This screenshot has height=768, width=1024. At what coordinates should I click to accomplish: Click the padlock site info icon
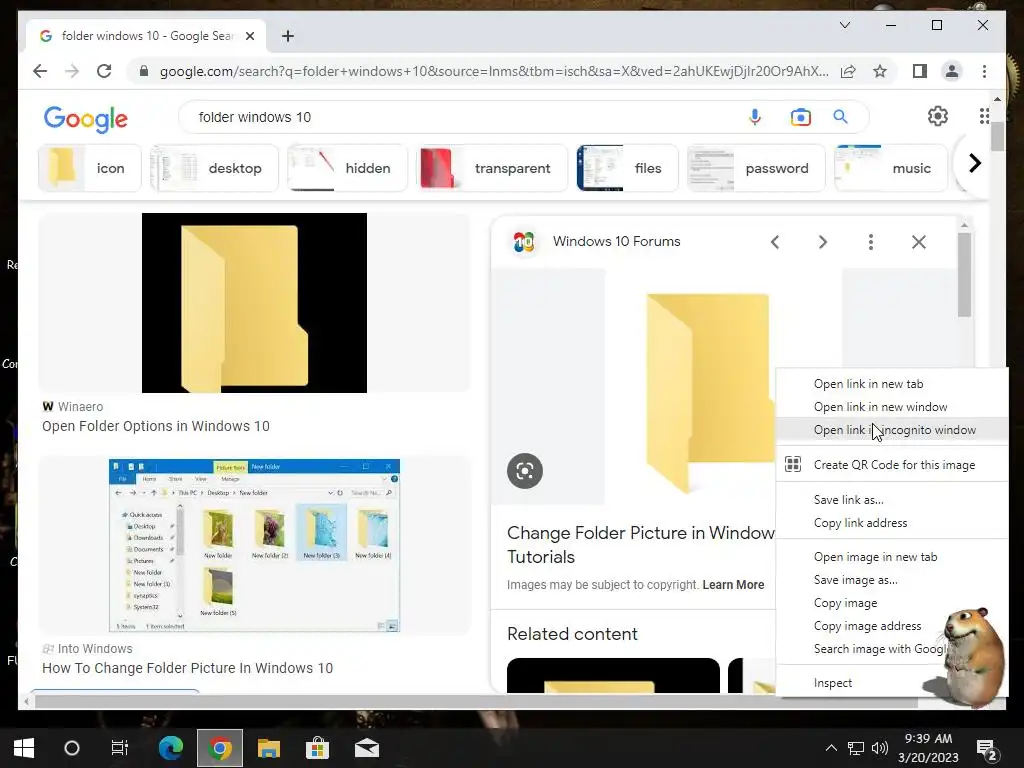(144, 71)
